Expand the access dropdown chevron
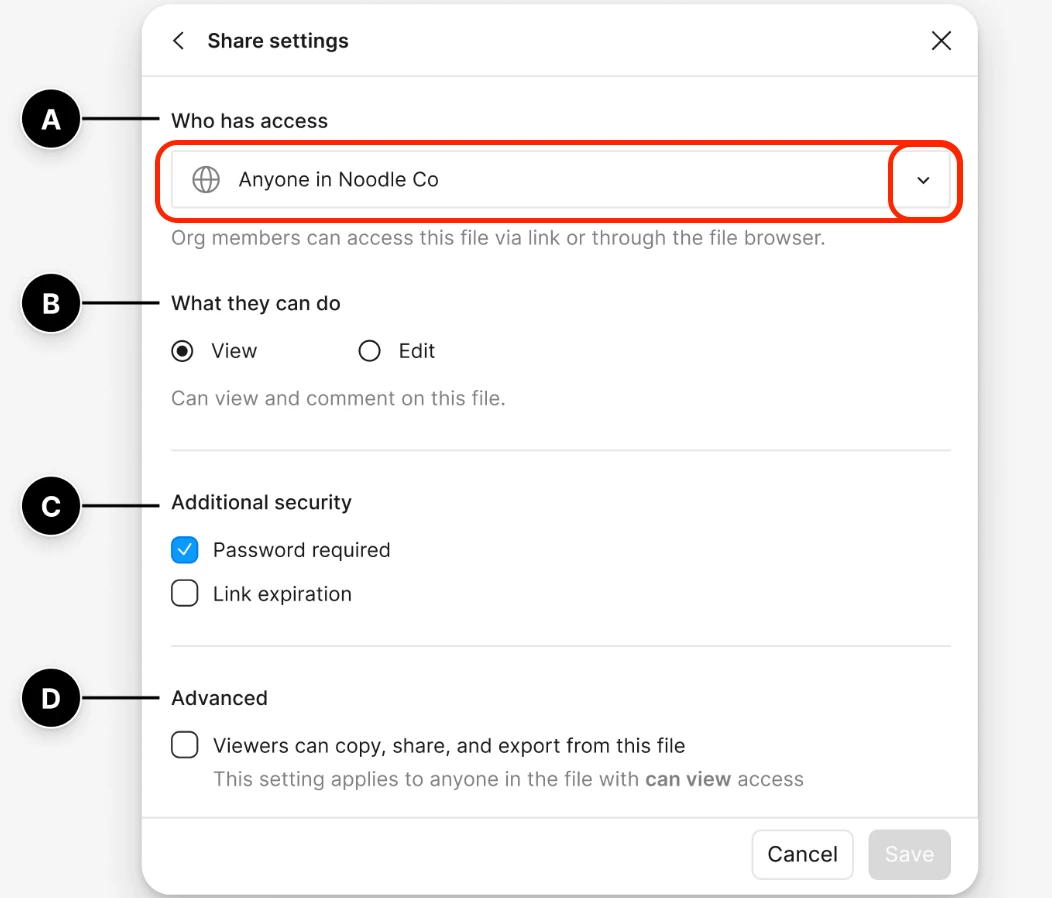This screenshot has height=898, width=1052. point(923,180)
